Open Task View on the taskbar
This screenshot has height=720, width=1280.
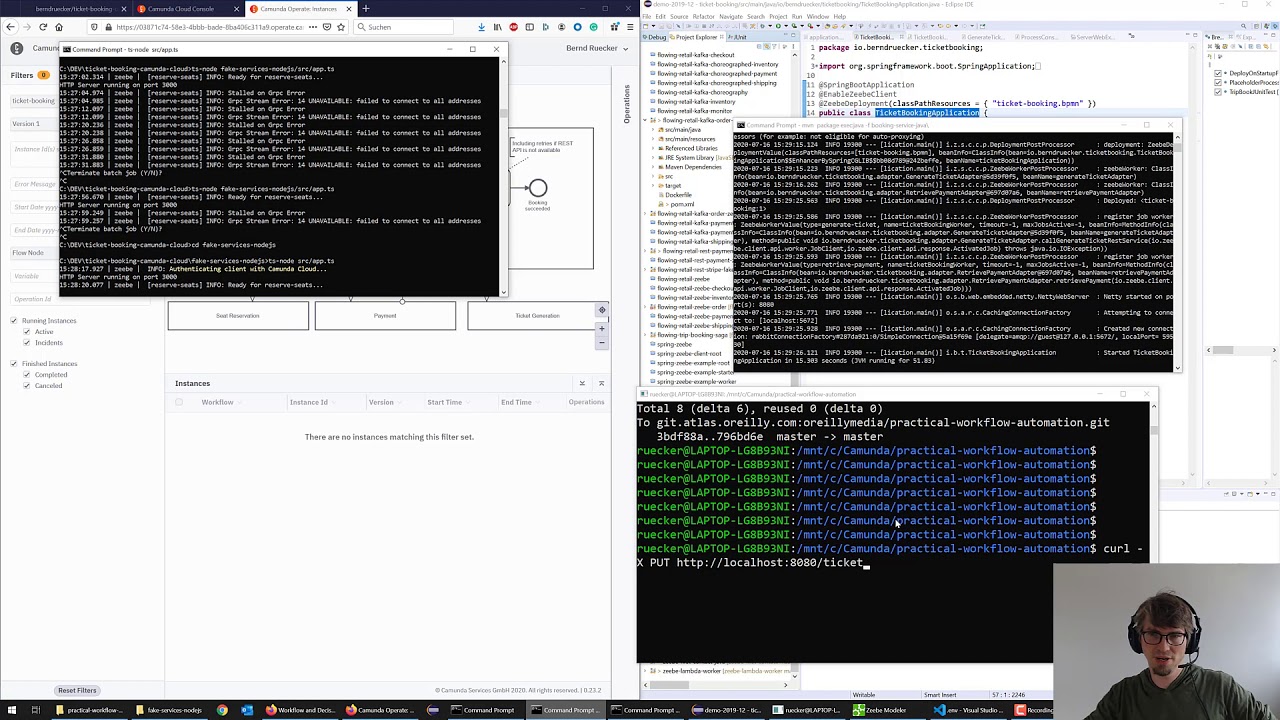pyautogui.click(x=36, y=710)
